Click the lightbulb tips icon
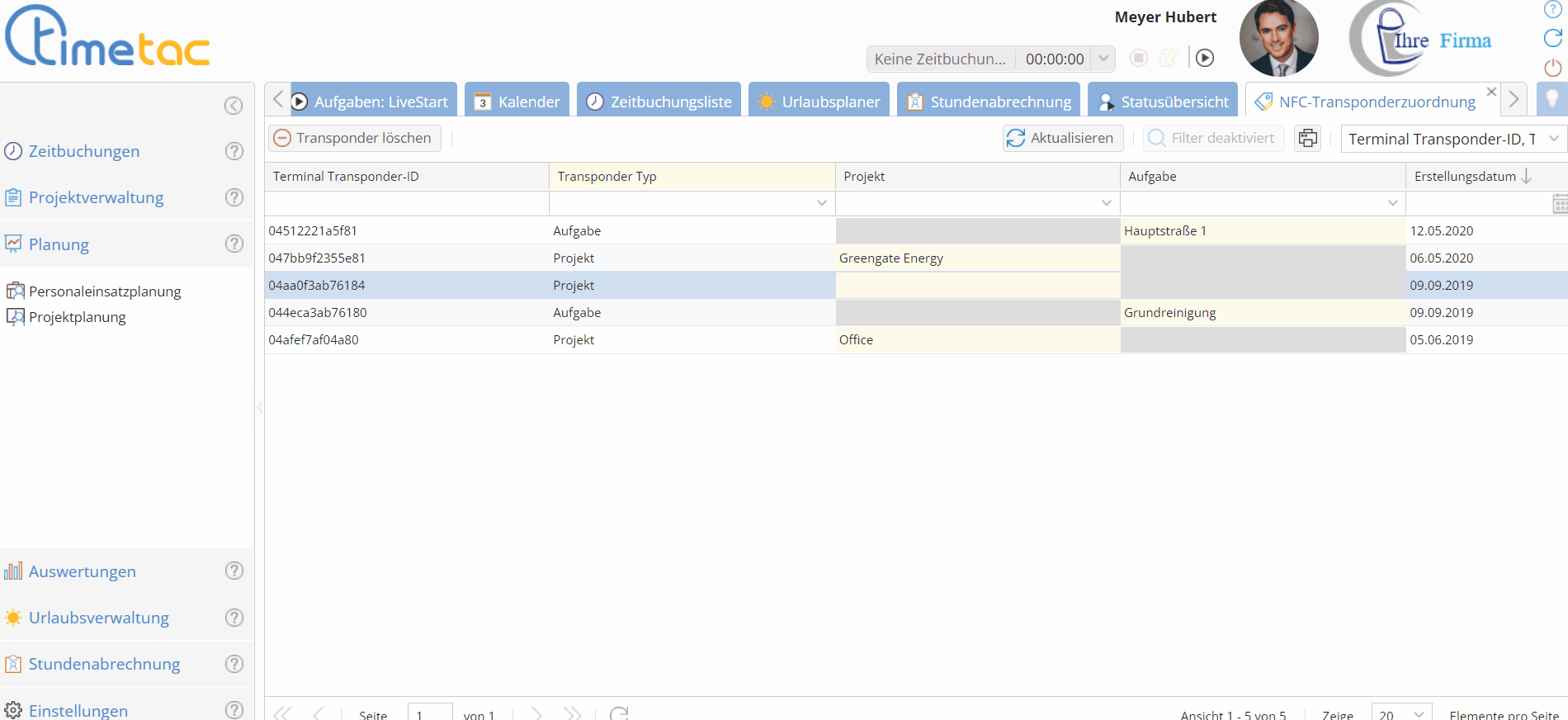Viewport: 1568px width, 720px height. tap(1551, 100)
